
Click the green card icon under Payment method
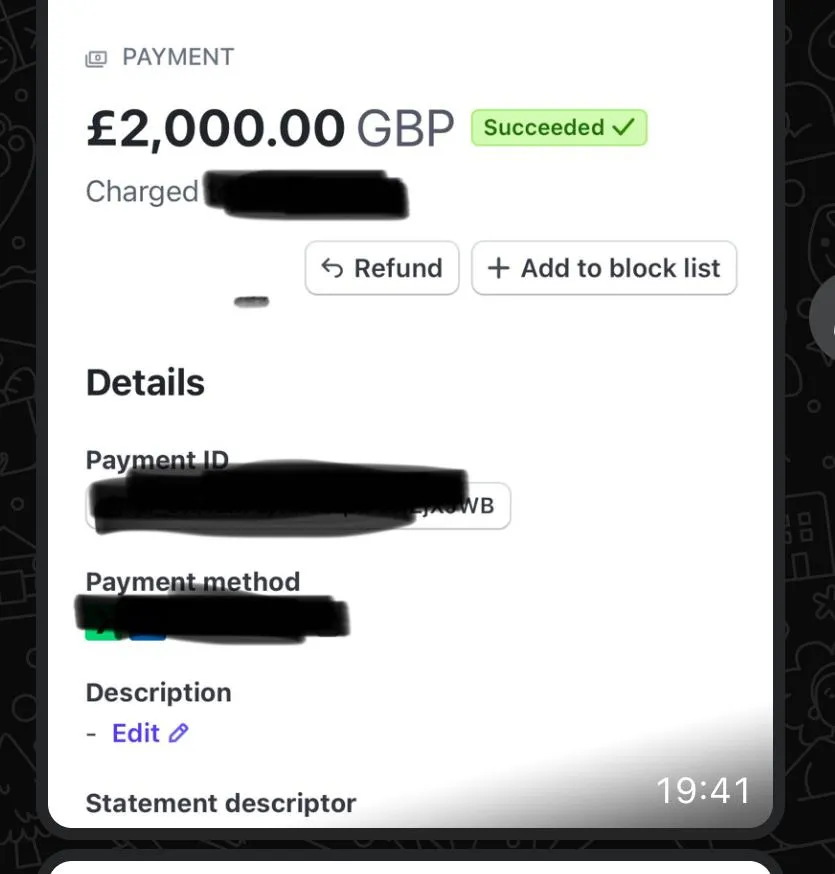click(100, 633)
